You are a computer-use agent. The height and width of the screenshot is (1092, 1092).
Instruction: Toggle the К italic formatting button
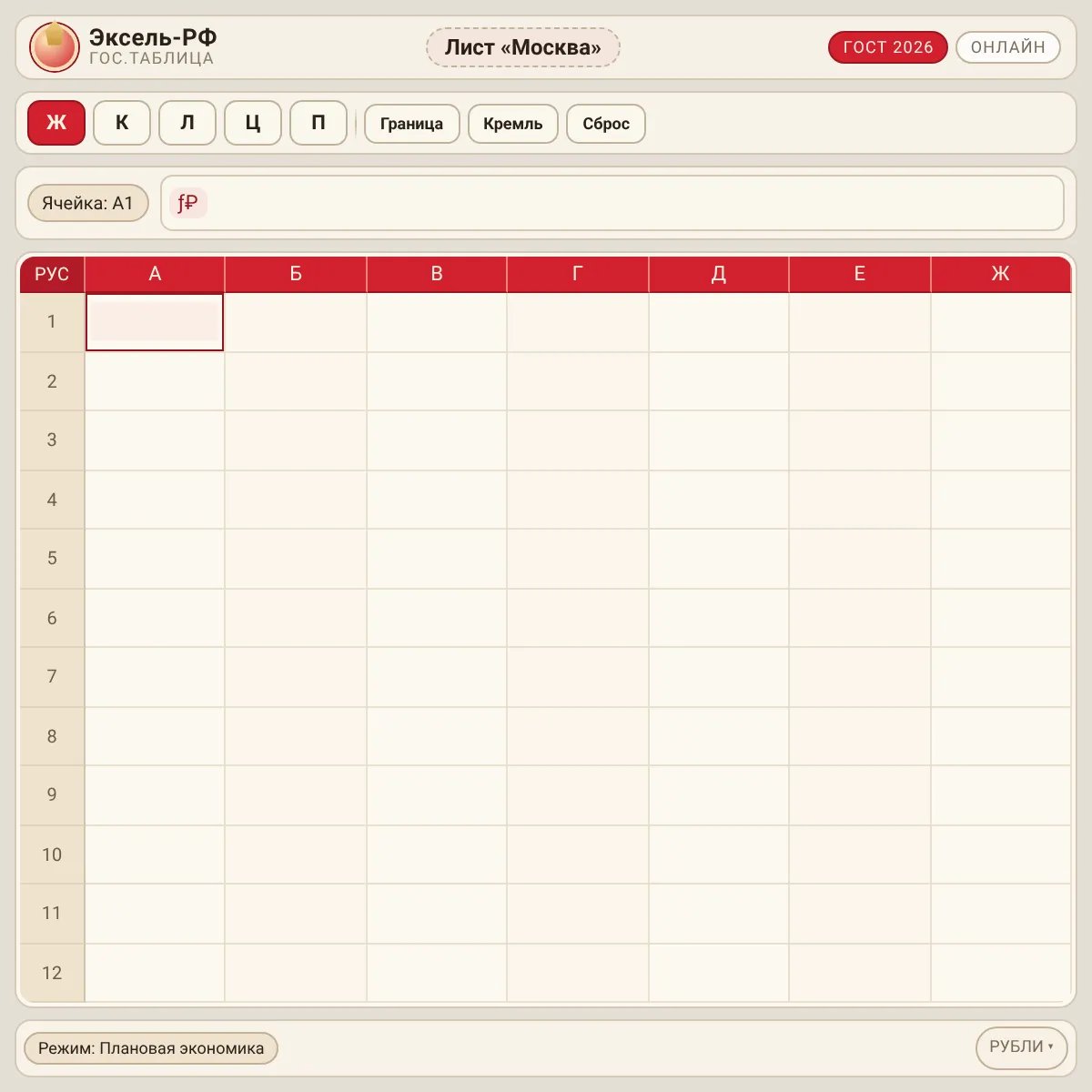122,123
